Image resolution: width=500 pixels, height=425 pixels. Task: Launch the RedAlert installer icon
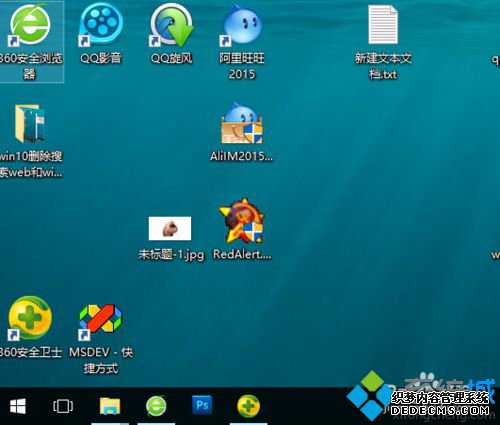coord(242,221)
